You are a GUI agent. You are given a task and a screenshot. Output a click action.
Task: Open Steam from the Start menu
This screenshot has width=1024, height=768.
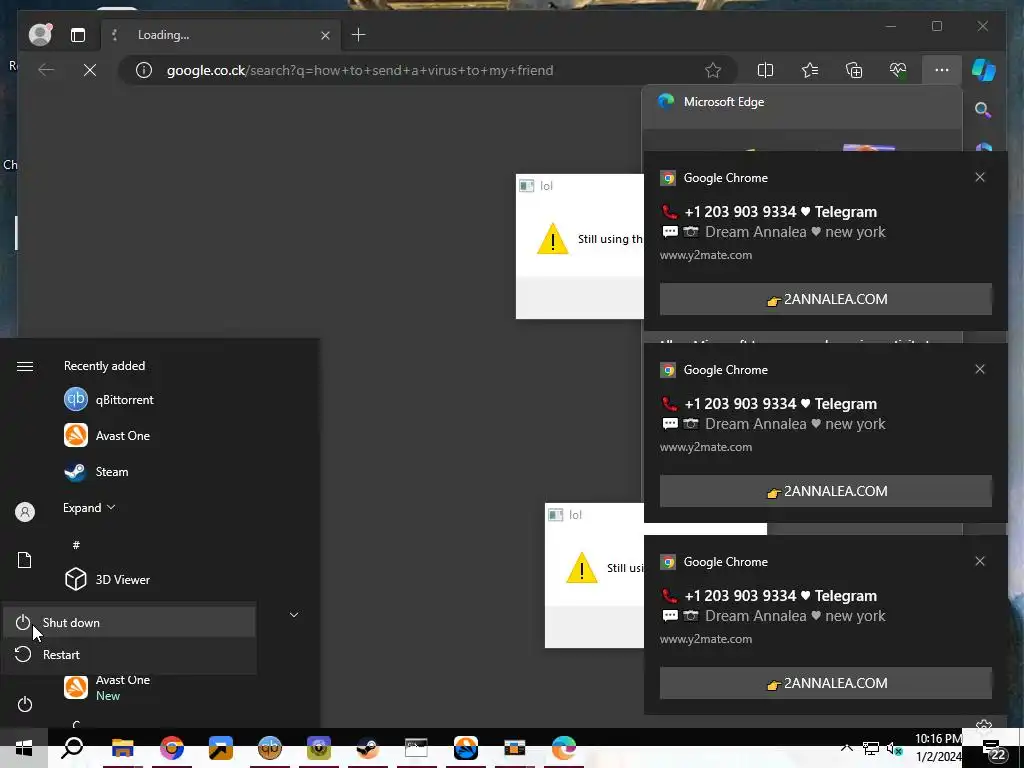(x=97, y=472)
